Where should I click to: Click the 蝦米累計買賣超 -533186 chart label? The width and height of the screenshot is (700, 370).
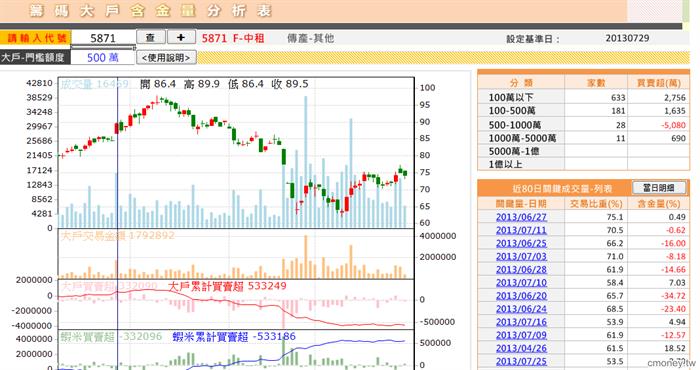234,337
